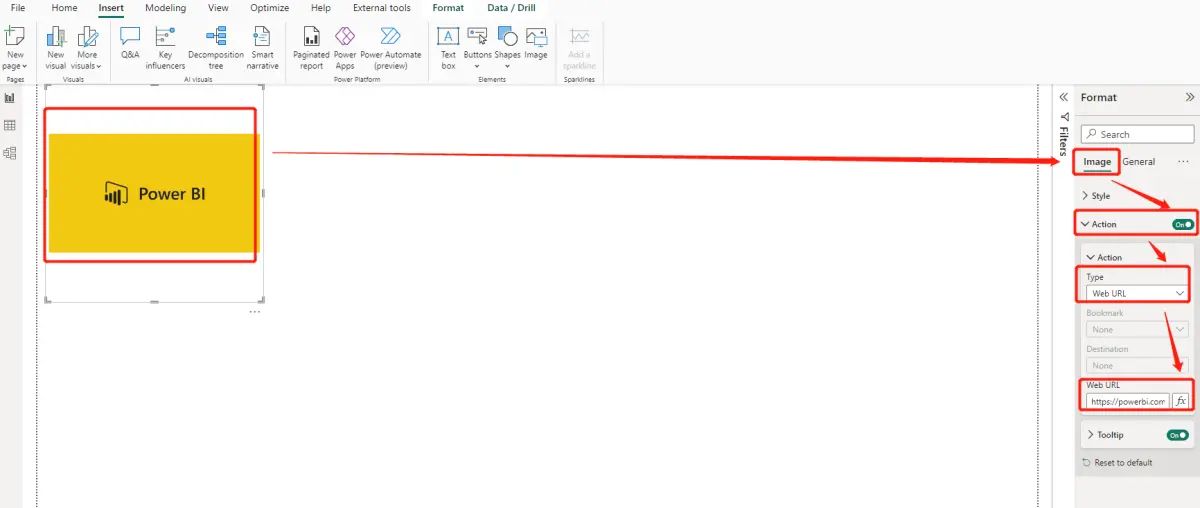1200x508 pixels.
Task: Insert a Paginated report
Action: click(312, 47)
